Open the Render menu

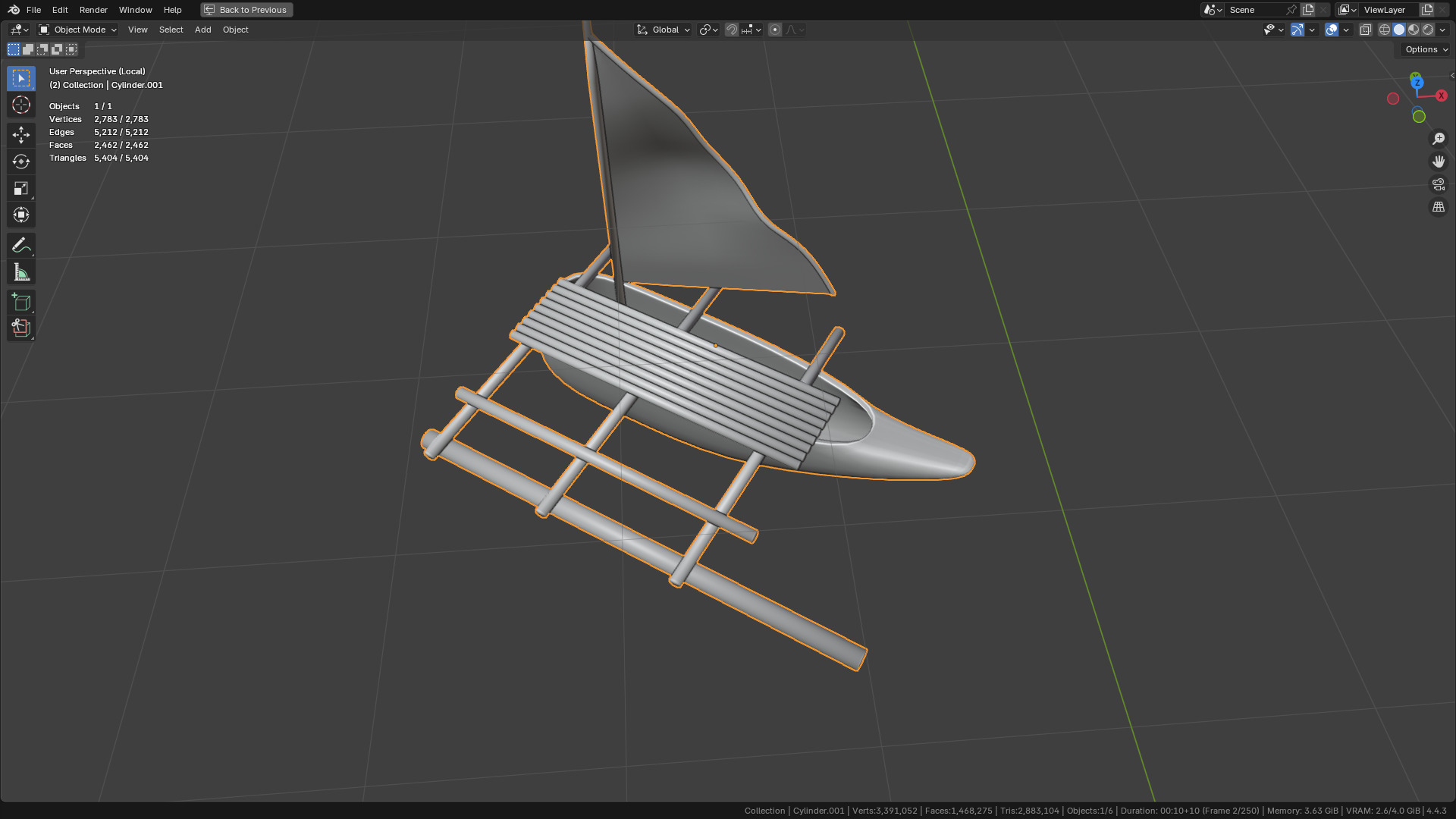tap(93, 10)
